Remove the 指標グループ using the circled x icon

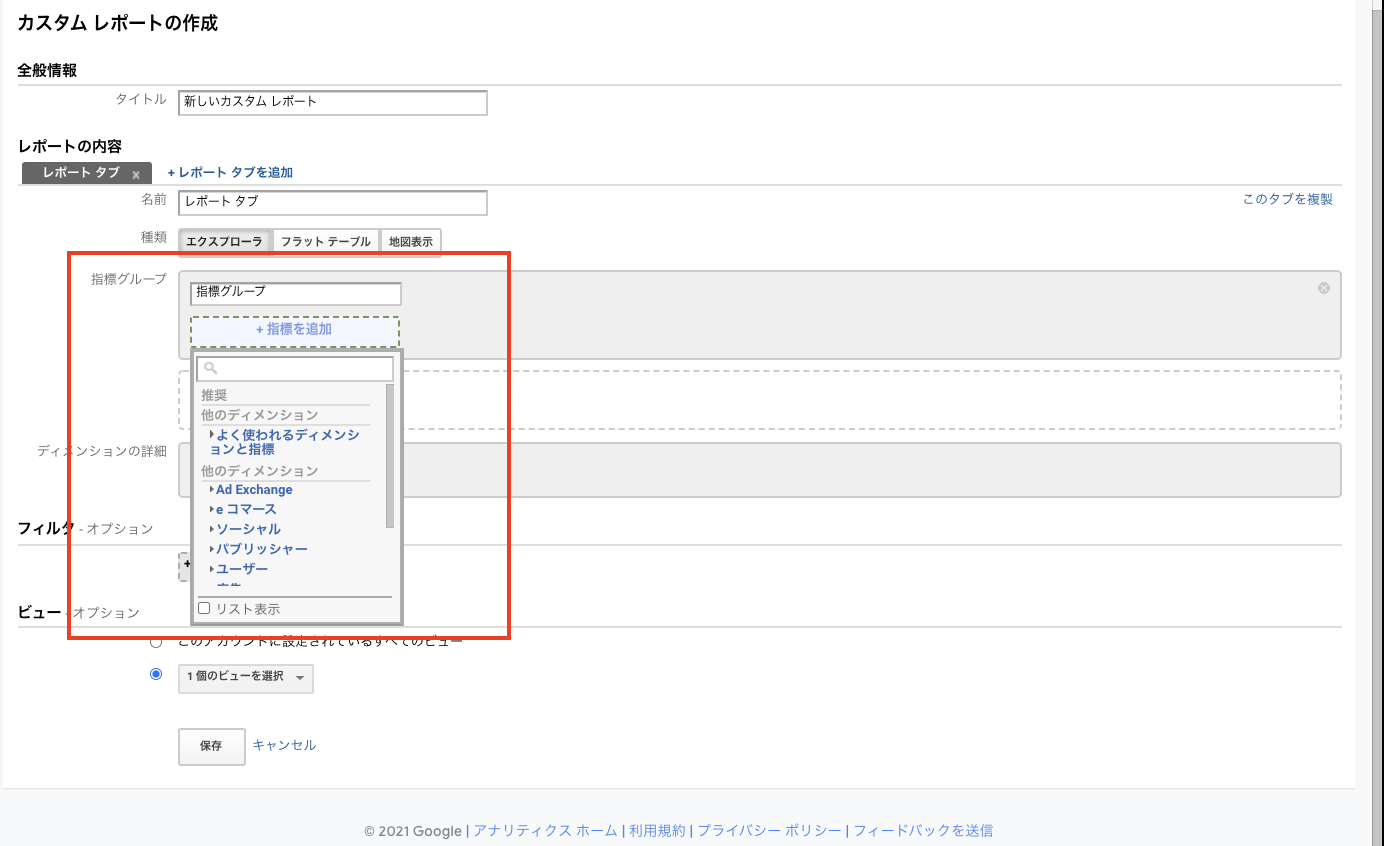click(x=1324, y=288)
